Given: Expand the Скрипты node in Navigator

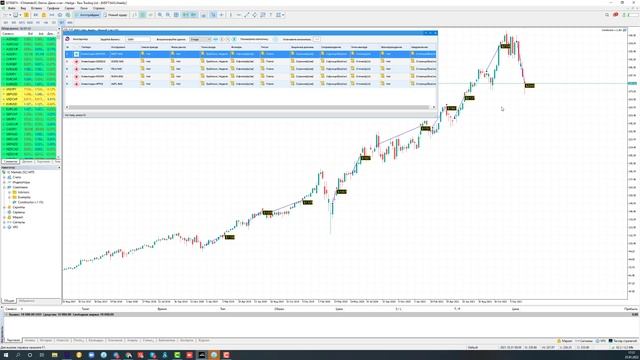Looking at the screenshot, I should [4, 207].
